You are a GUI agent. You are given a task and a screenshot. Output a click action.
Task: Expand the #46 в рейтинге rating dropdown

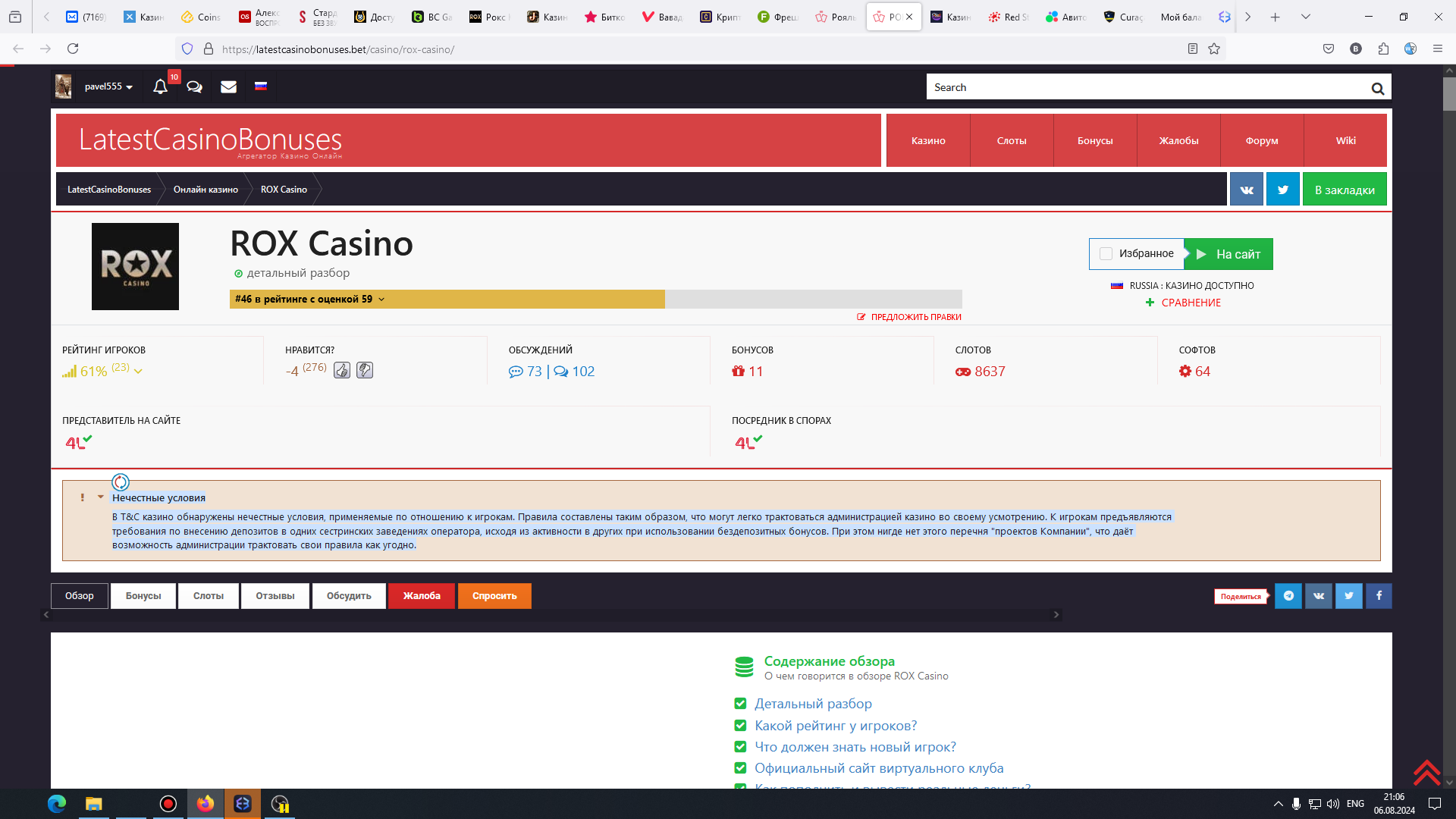381,300
